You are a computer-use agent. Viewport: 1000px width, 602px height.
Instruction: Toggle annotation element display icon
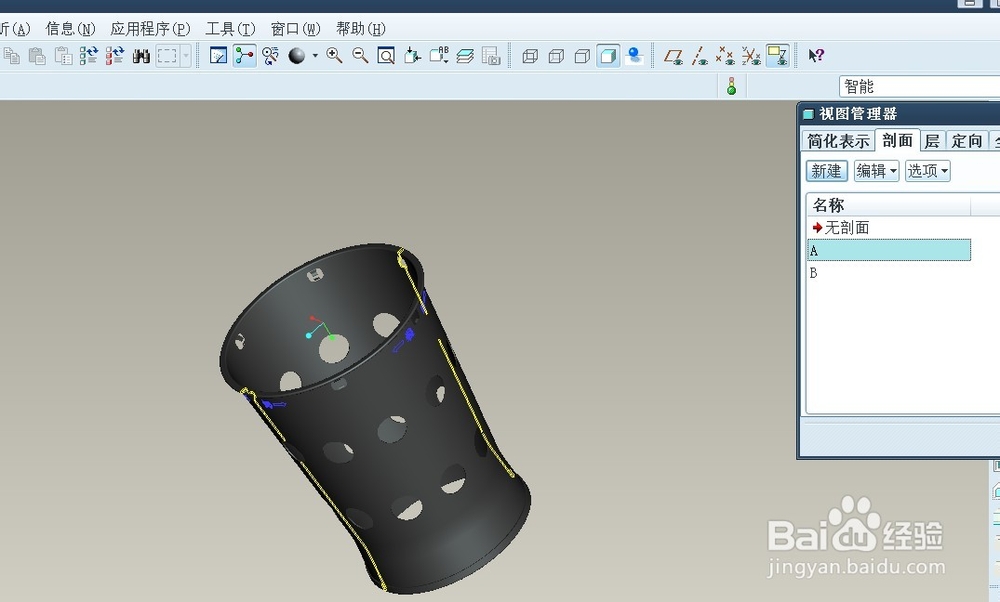pyautogui.click(x=777, y=56)
